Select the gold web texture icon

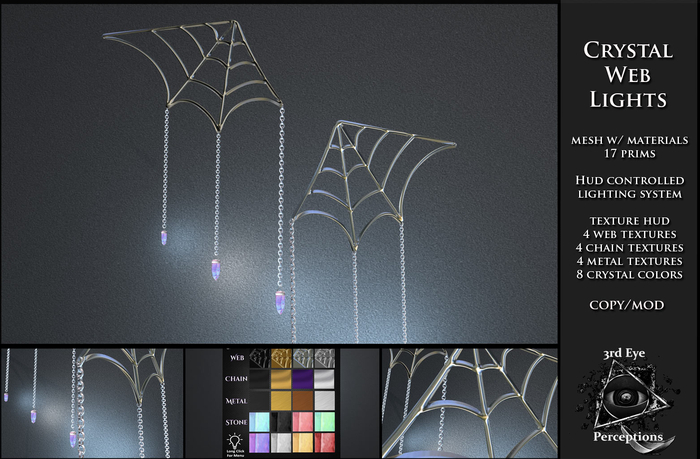[281, 358]
